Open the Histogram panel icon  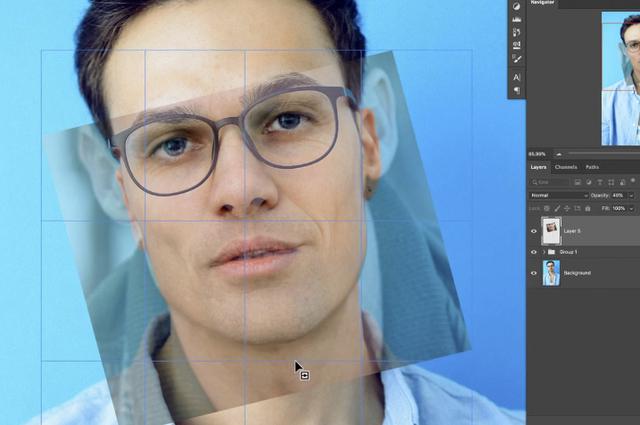(x=516, y=19)
